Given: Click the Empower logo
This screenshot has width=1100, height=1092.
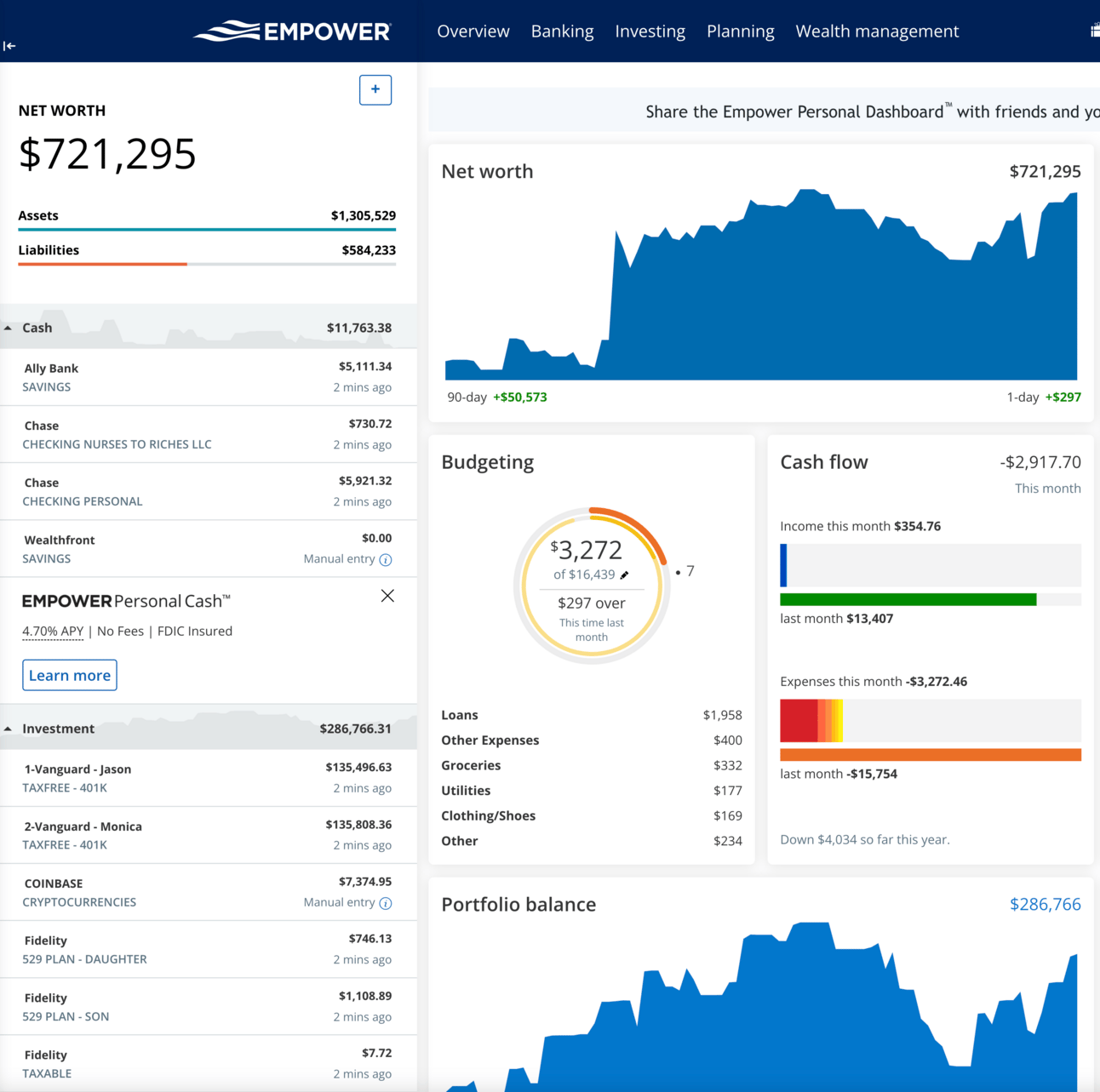Looking at the screenshot, I should click(x=292, y=31).
